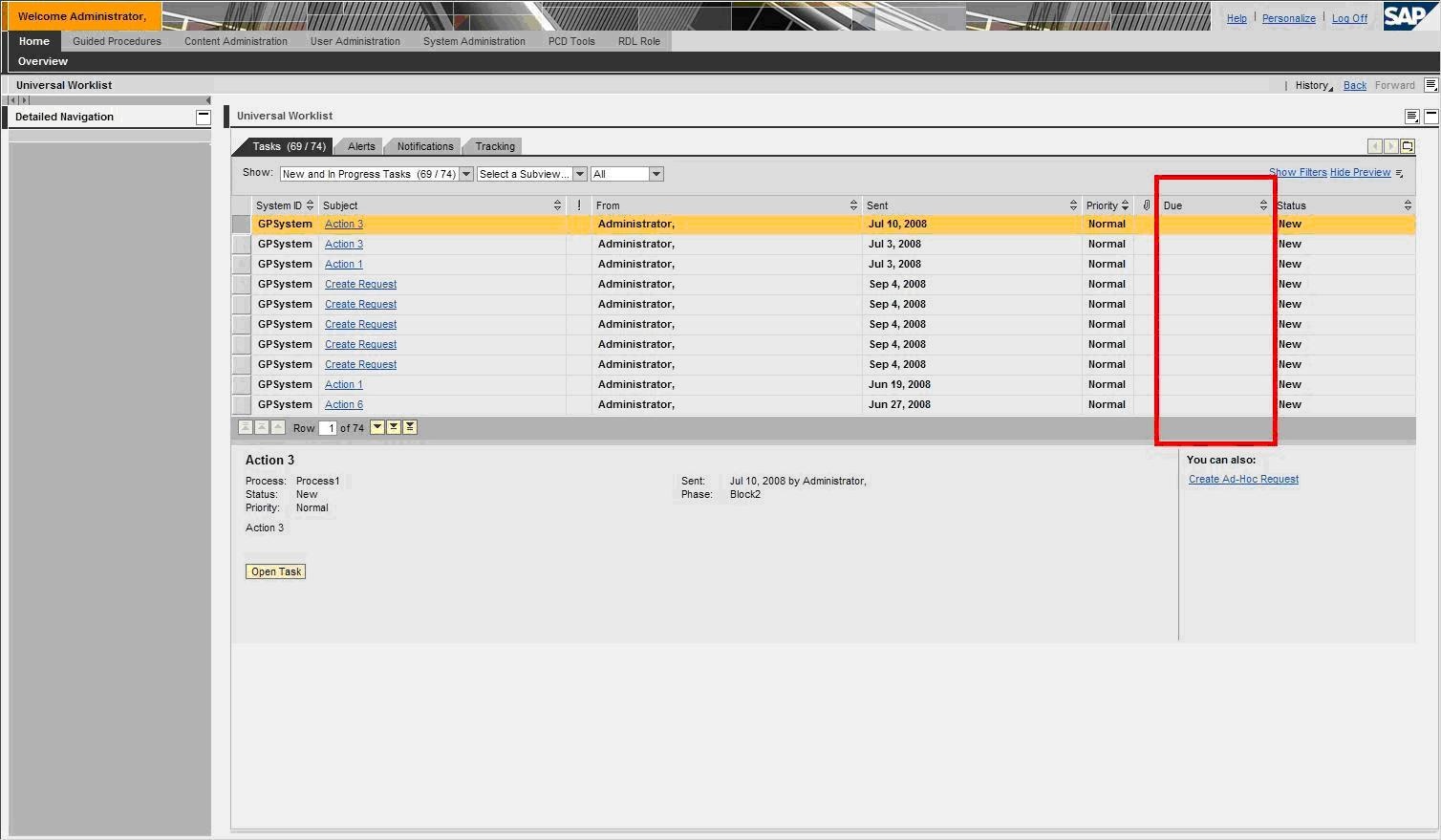The height and width of the screenshot is (840, 1441).
Task: Click the Row number input field
Action: (328, 428)
